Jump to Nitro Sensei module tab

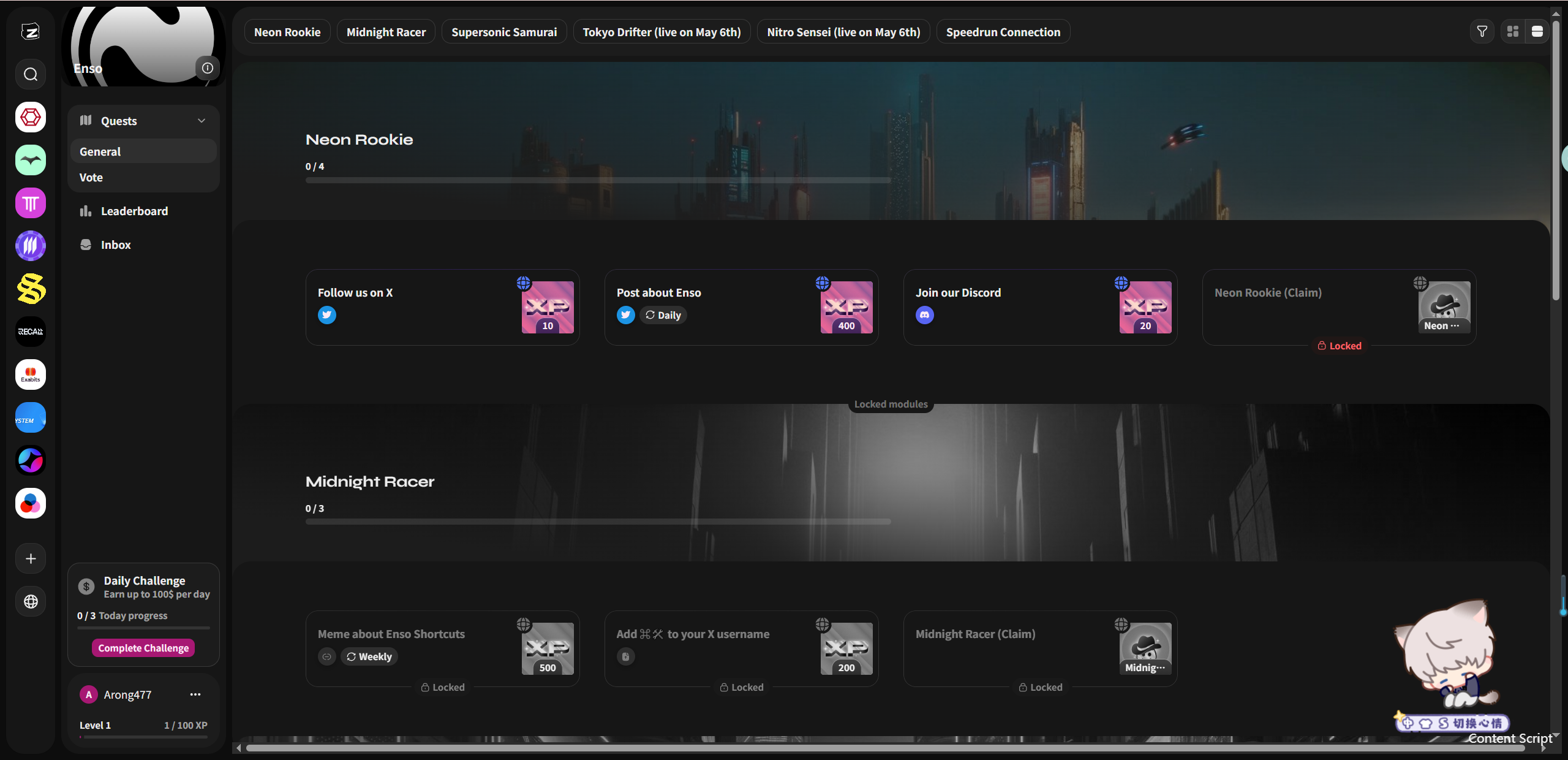[x=843, y=32]
